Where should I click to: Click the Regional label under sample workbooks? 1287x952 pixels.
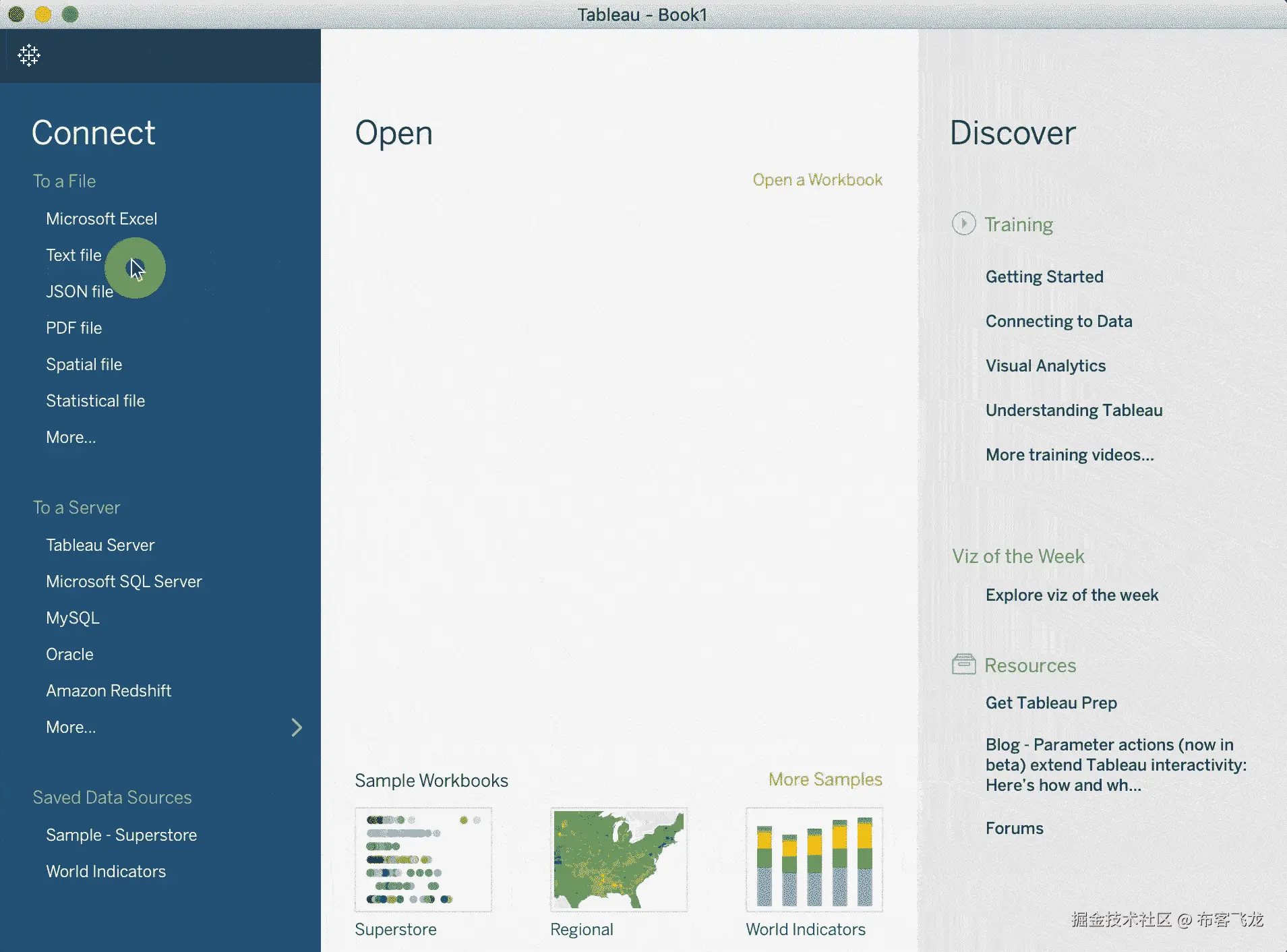582,929
